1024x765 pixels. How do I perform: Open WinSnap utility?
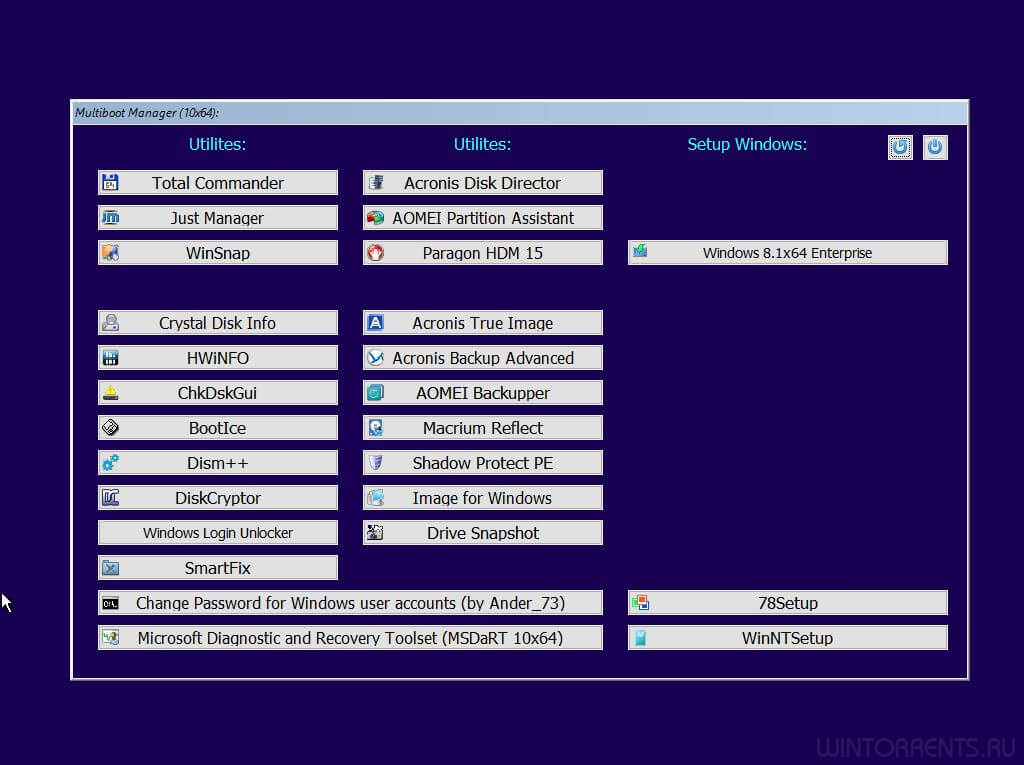coord(217,253)
